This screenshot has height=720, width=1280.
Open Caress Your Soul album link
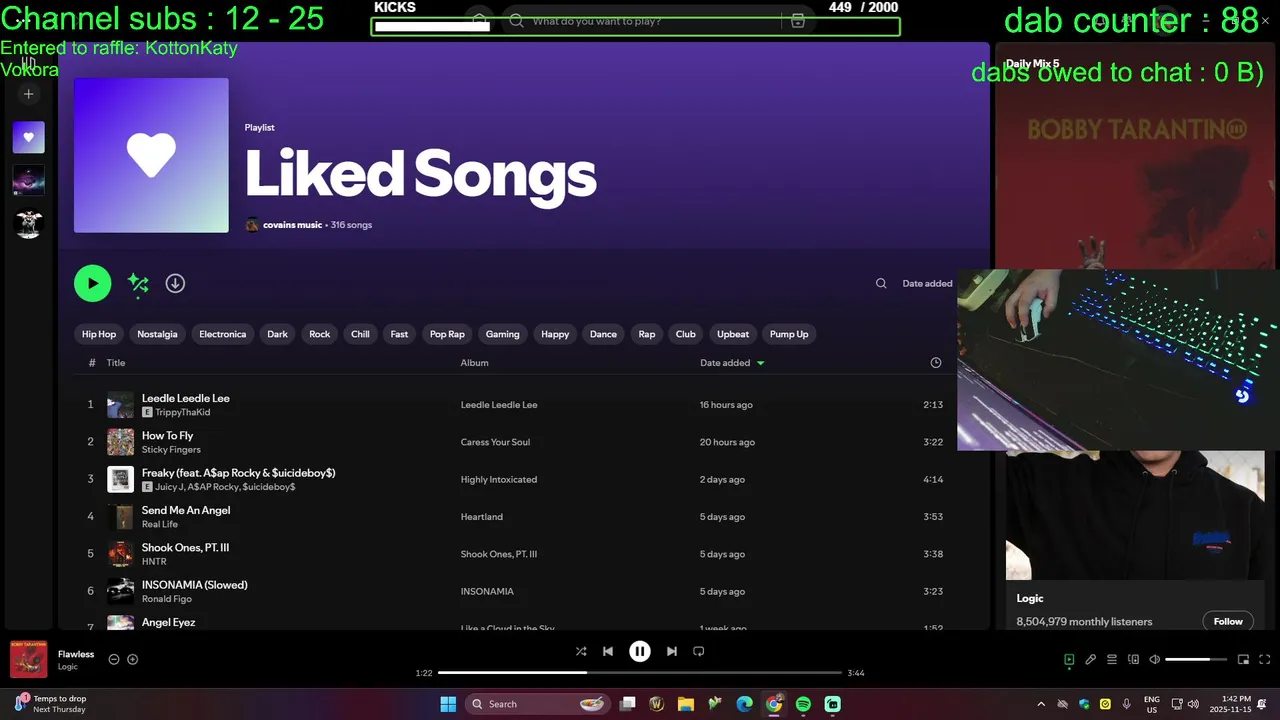click(495, 442)
